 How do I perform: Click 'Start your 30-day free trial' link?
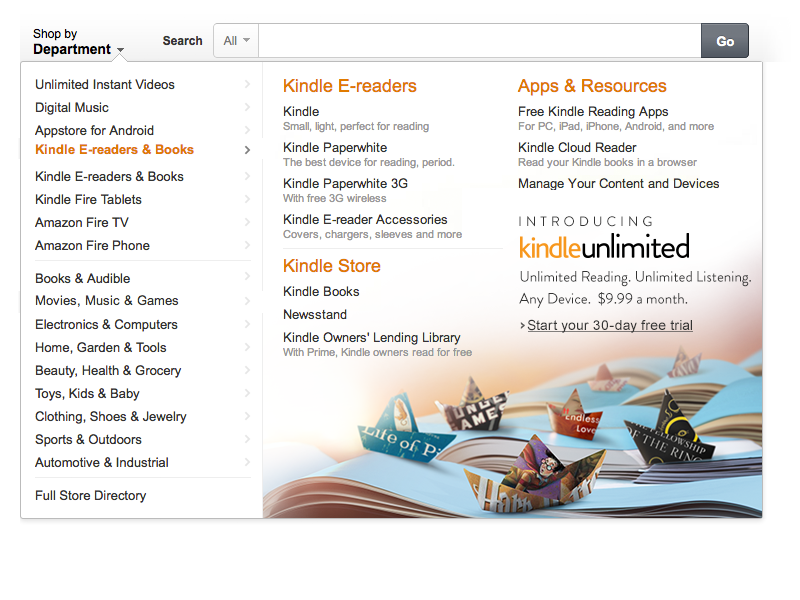[x=610, y=325]
